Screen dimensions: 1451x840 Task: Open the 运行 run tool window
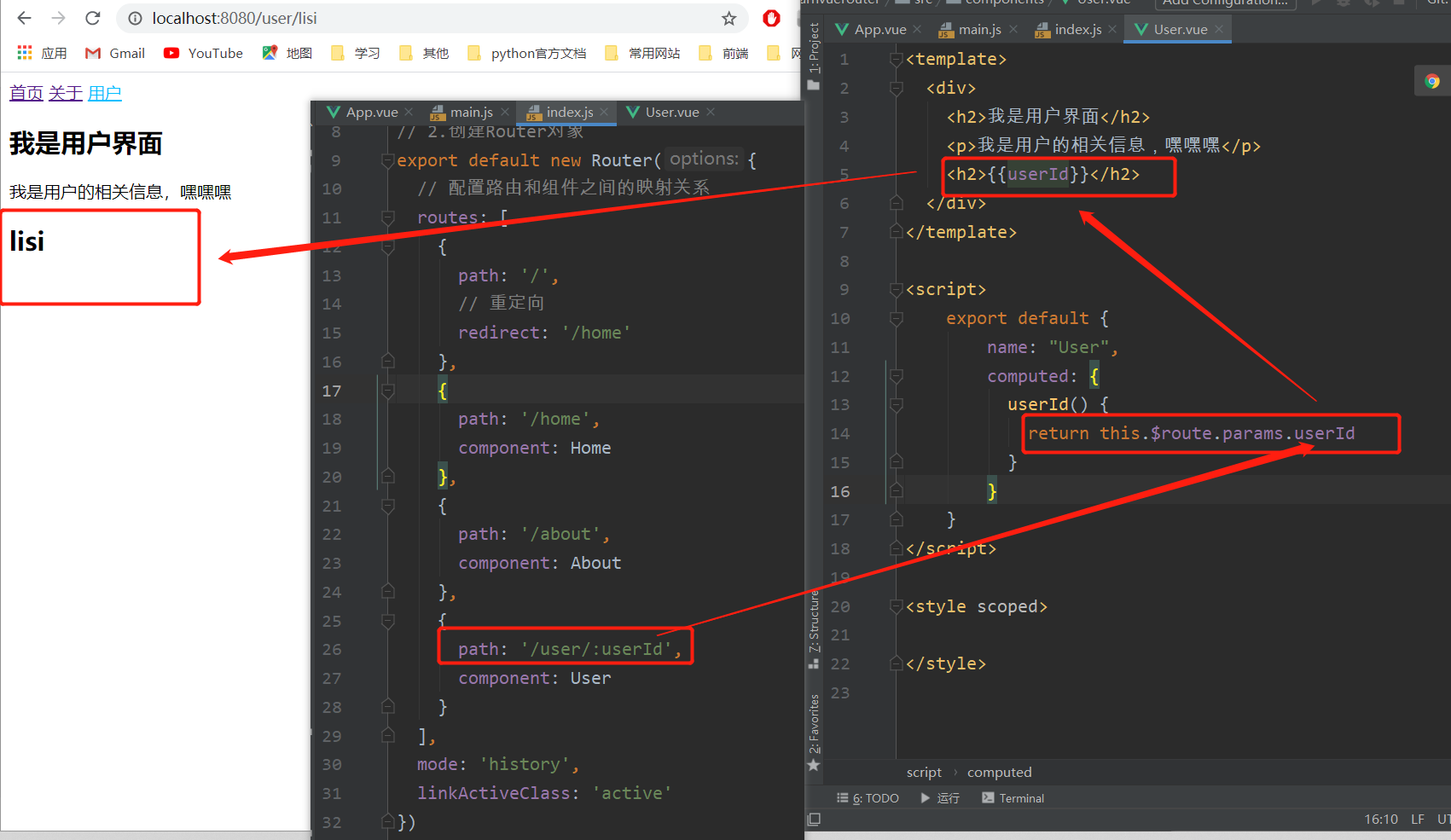pyautogui.click(x=940, y=798)
